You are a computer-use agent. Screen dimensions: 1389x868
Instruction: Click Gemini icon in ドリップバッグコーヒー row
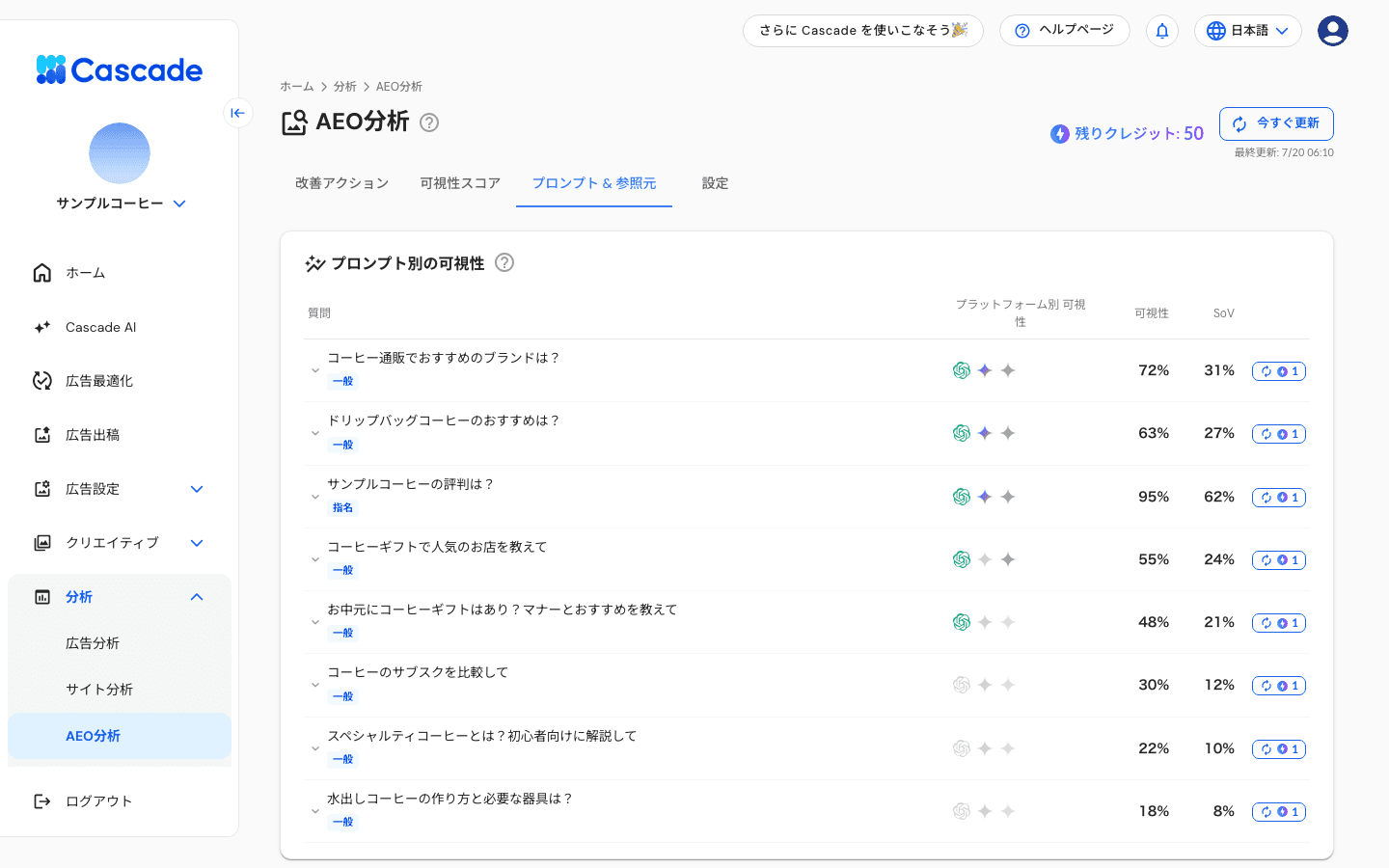[985, 433]
